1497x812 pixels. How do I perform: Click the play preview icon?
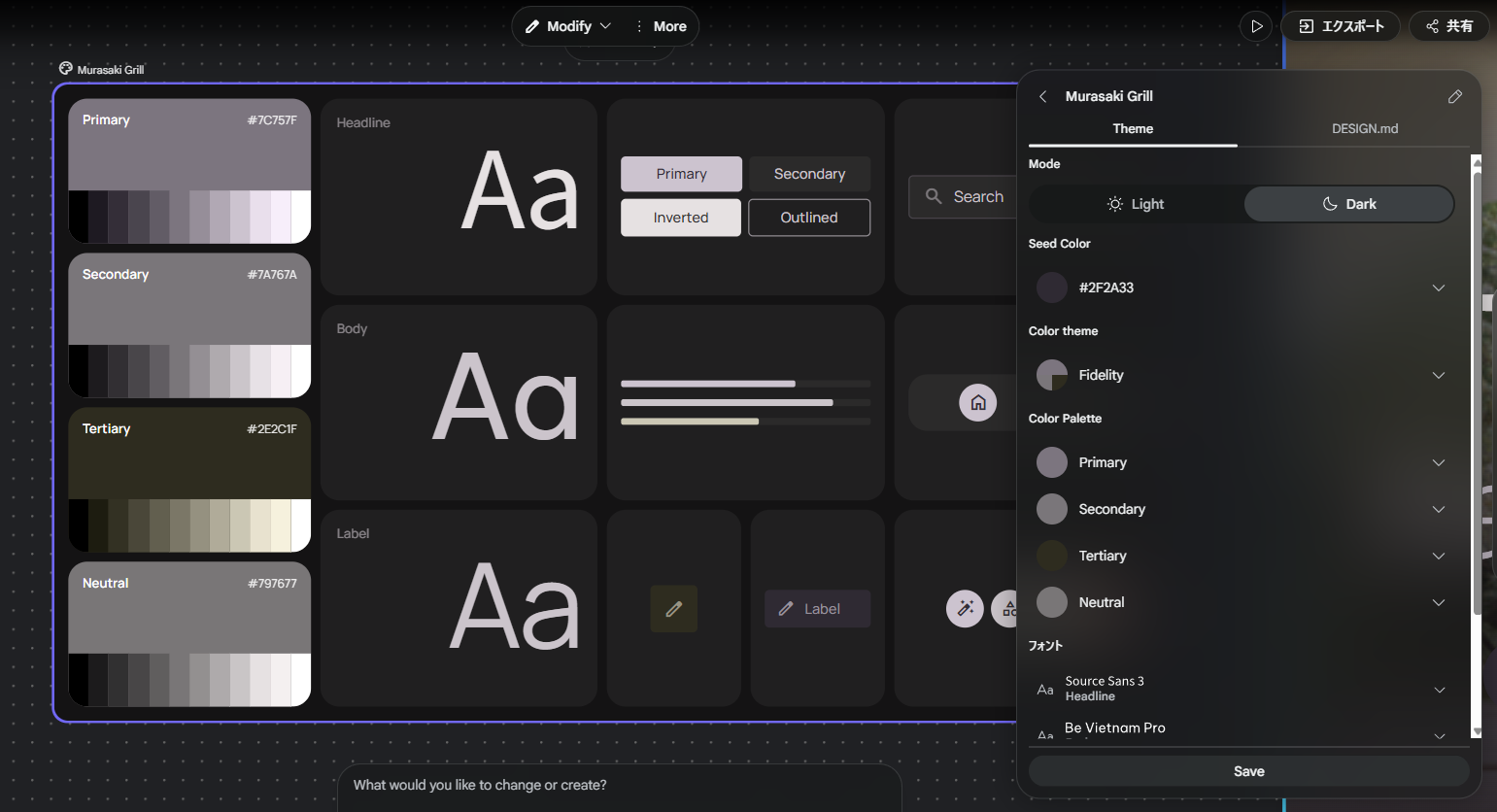pyautogui.click(x=1256, y=26)
